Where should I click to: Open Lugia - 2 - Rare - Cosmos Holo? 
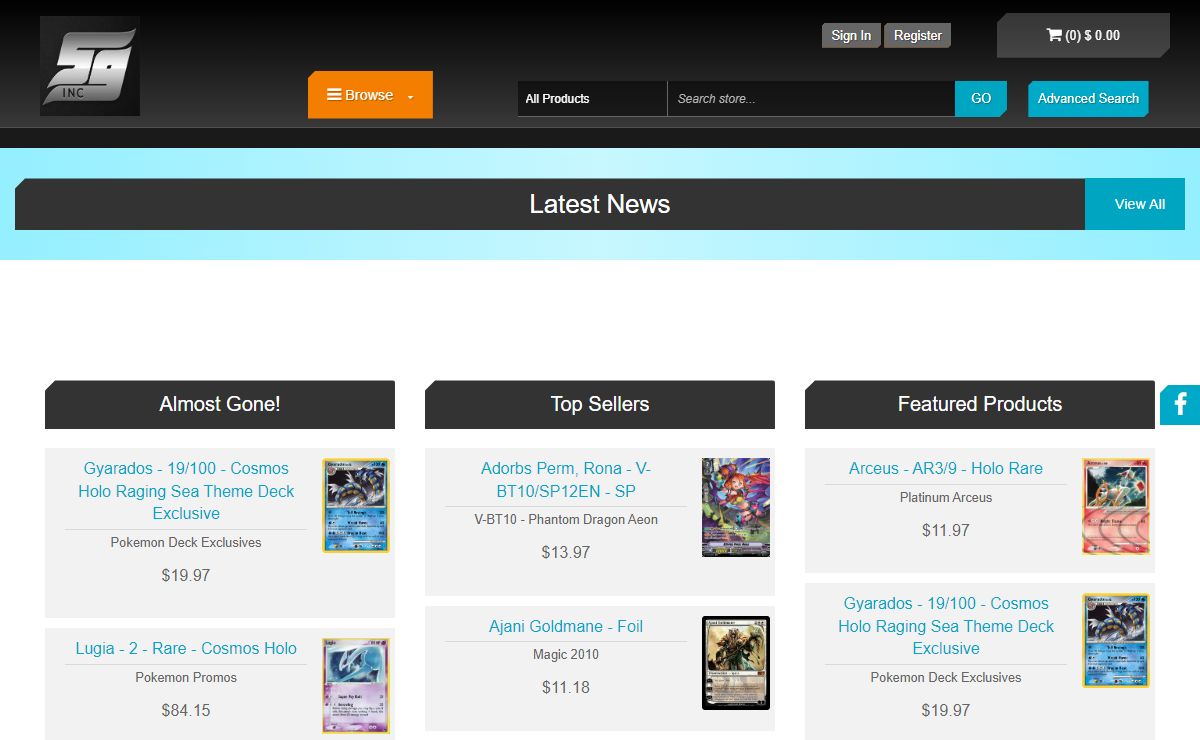186,648
